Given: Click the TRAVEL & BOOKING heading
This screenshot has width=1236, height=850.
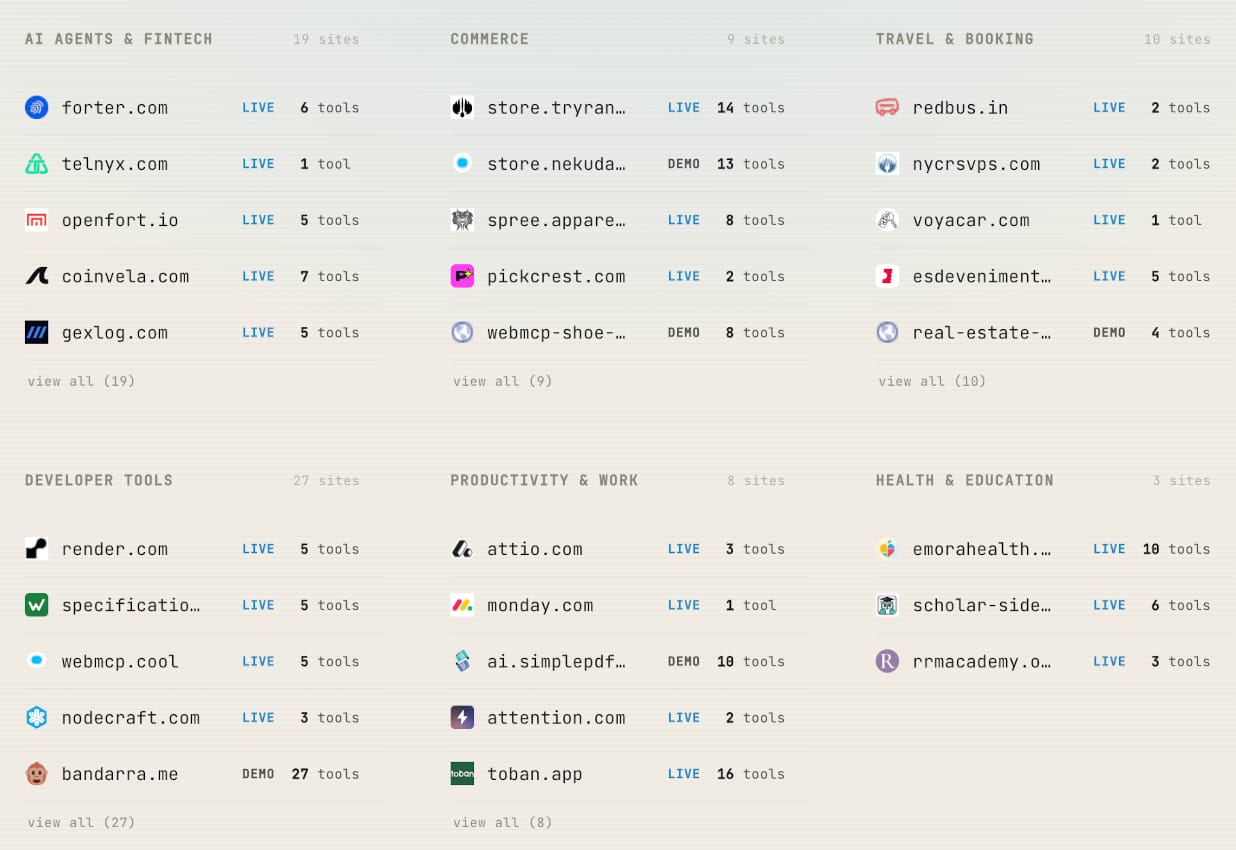Looking at the screenshot, I should 955,39.
